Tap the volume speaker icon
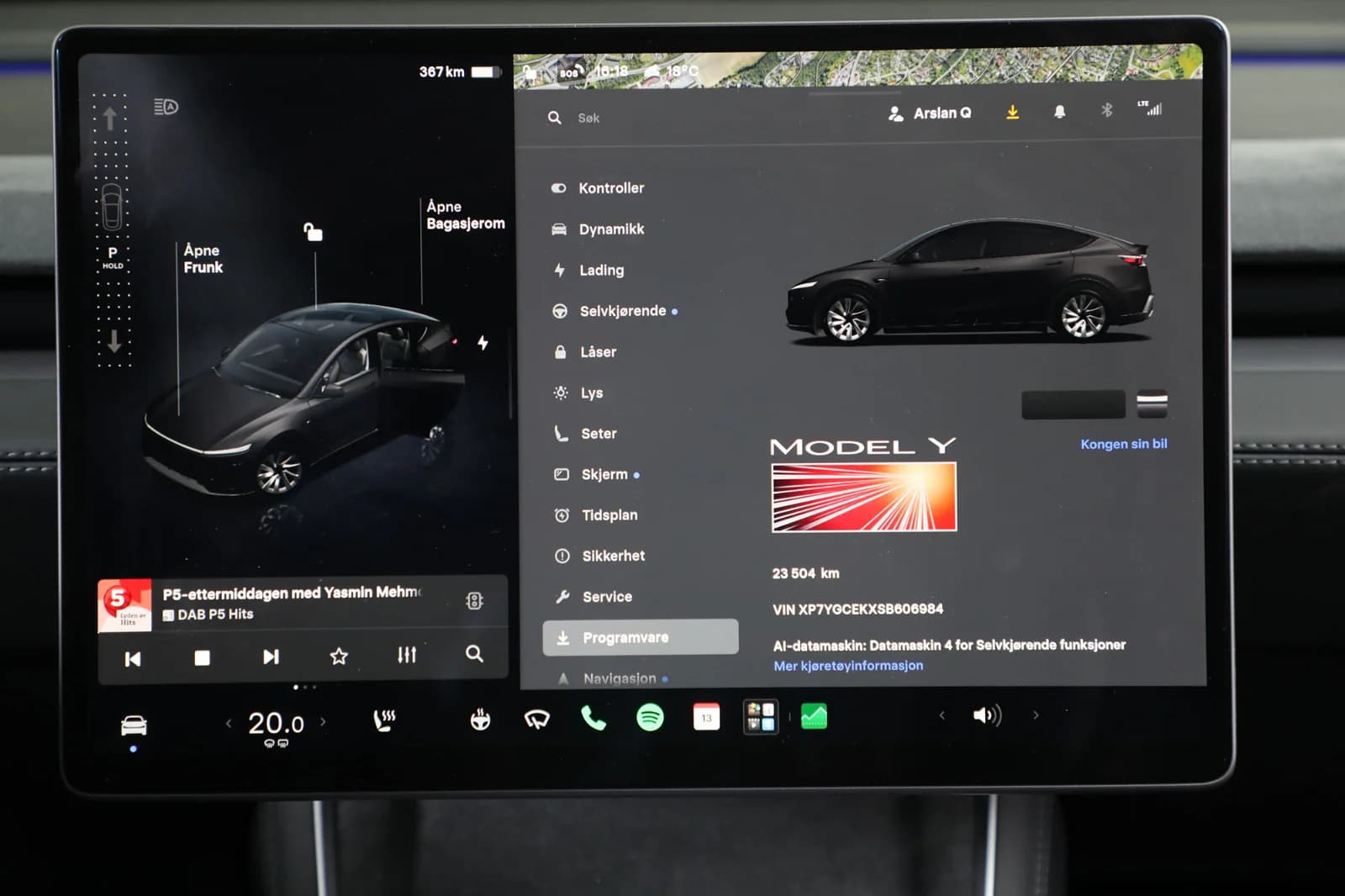This screenshot has width=1345, height=896. 988,715
